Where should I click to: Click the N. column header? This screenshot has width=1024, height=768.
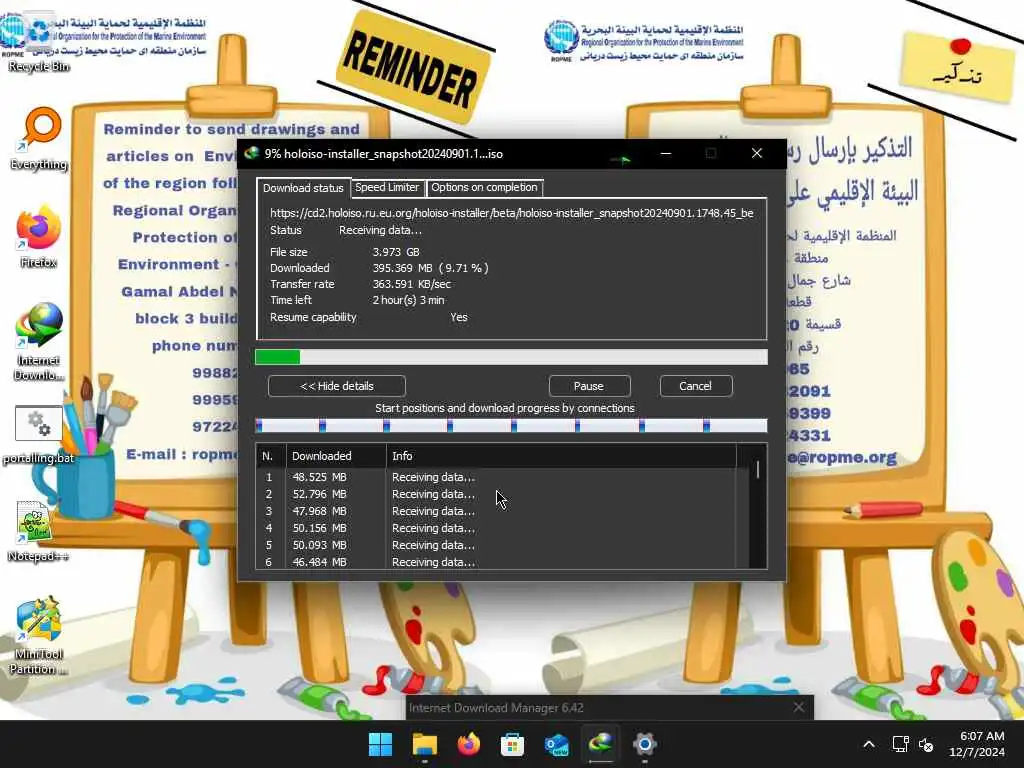click(x=270, y=456)
